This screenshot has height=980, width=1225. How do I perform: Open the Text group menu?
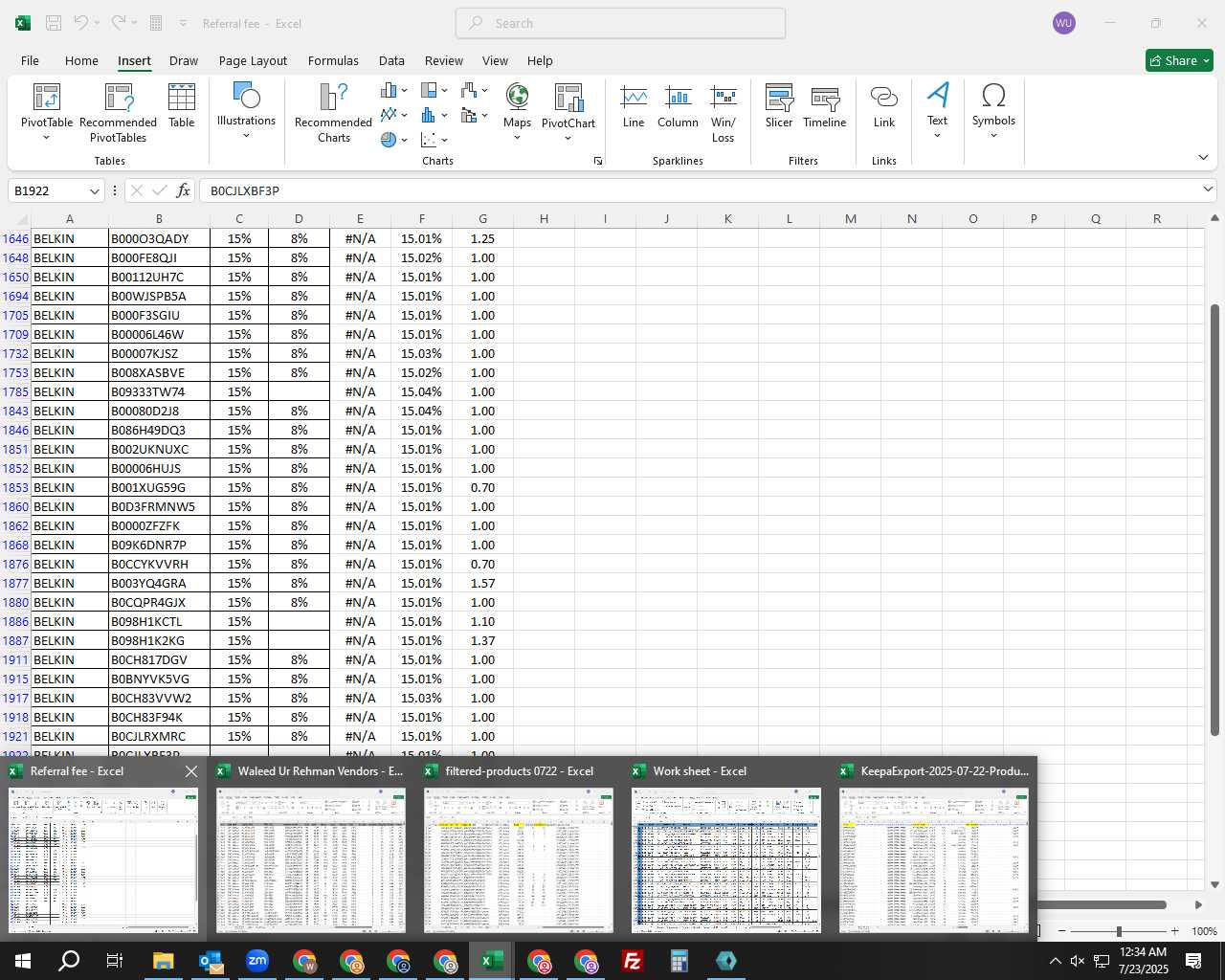(x=937, y=110)
